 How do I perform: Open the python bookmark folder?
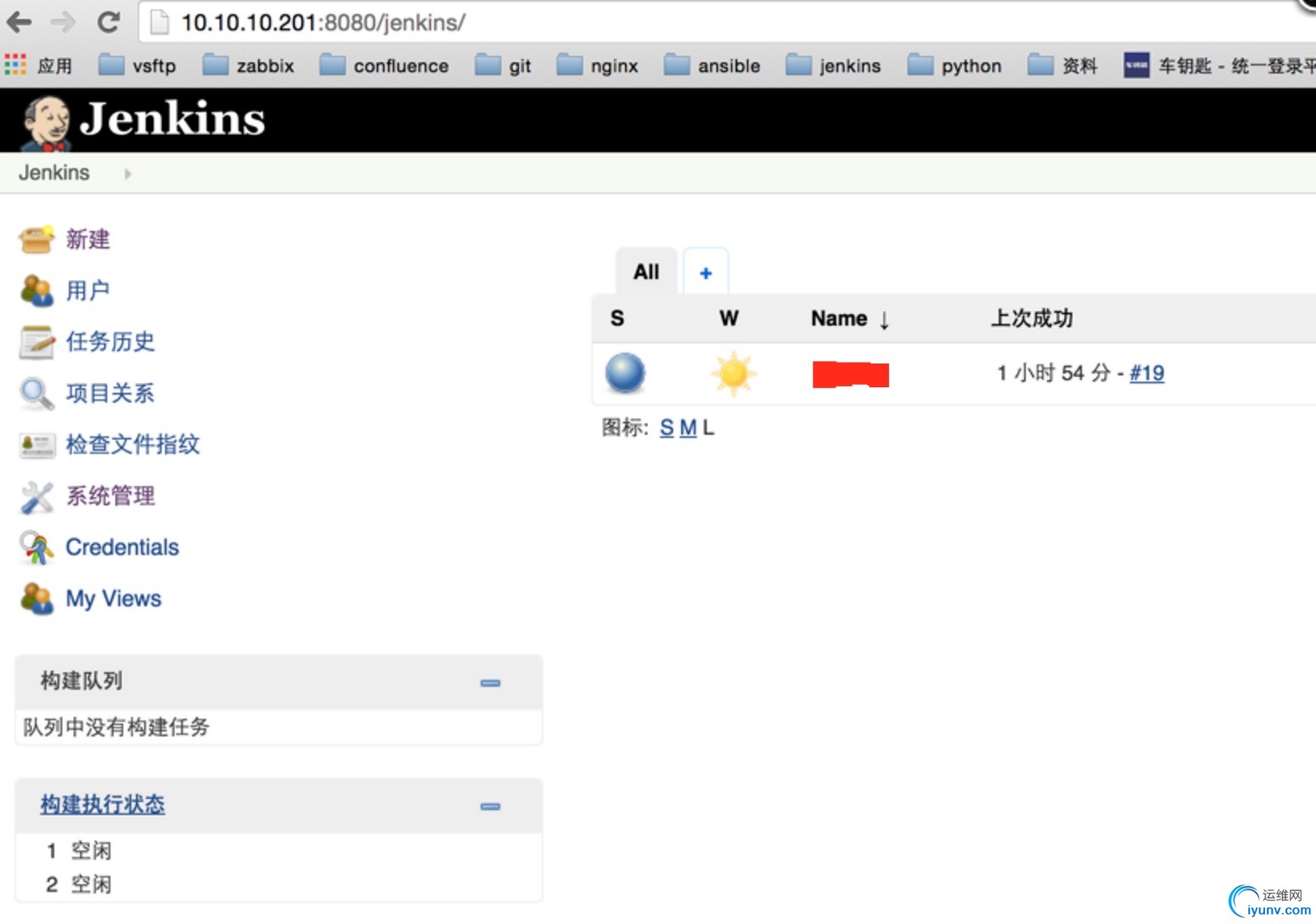point(954,65)
